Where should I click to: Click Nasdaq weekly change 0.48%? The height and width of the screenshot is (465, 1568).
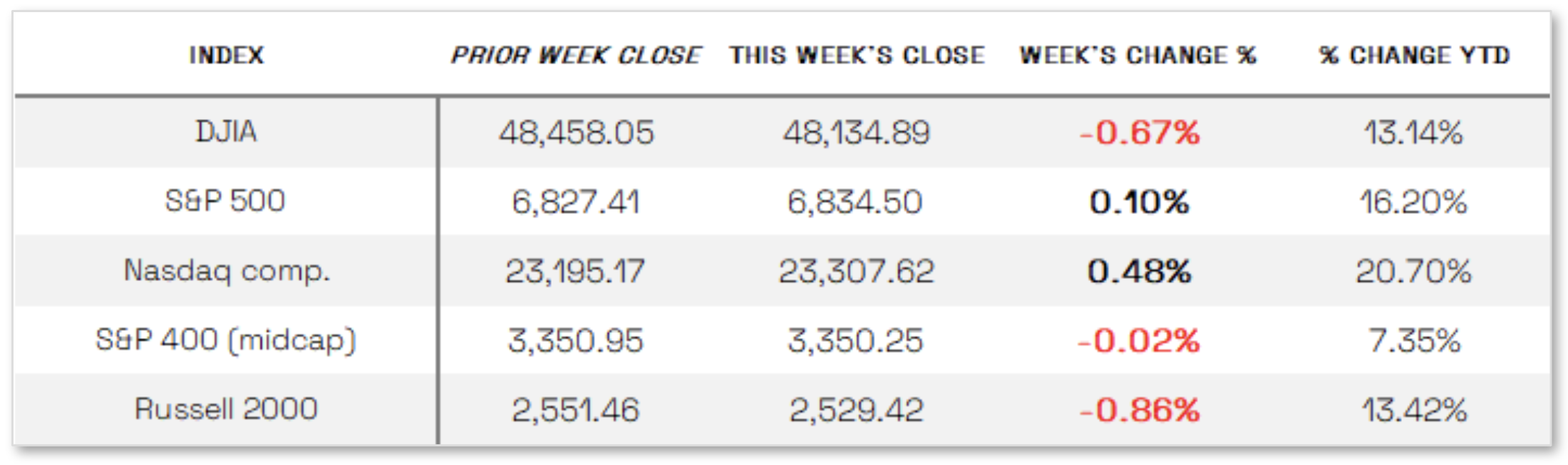coord(1139,271)
